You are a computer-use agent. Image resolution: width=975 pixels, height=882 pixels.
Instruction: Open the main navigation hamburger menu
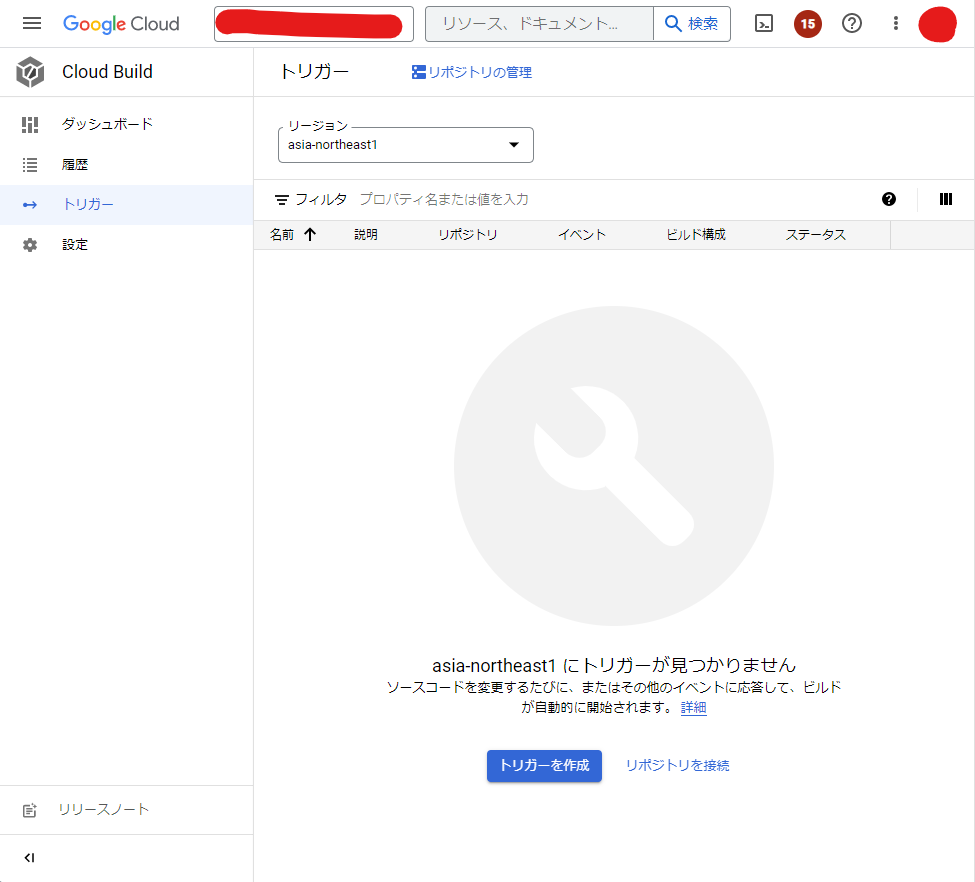tap(32, 24)
